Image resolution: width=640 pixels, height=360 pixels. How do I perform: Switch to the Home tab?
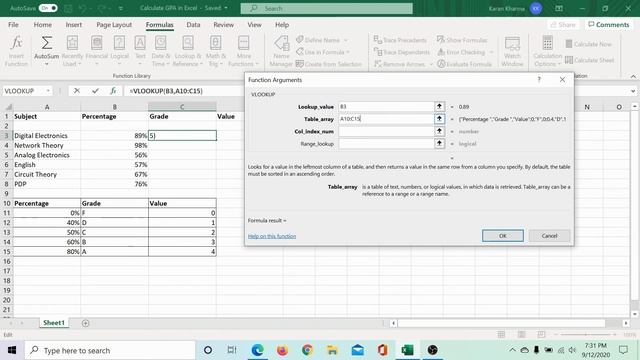pyautogui.click(x=42, y=24)
